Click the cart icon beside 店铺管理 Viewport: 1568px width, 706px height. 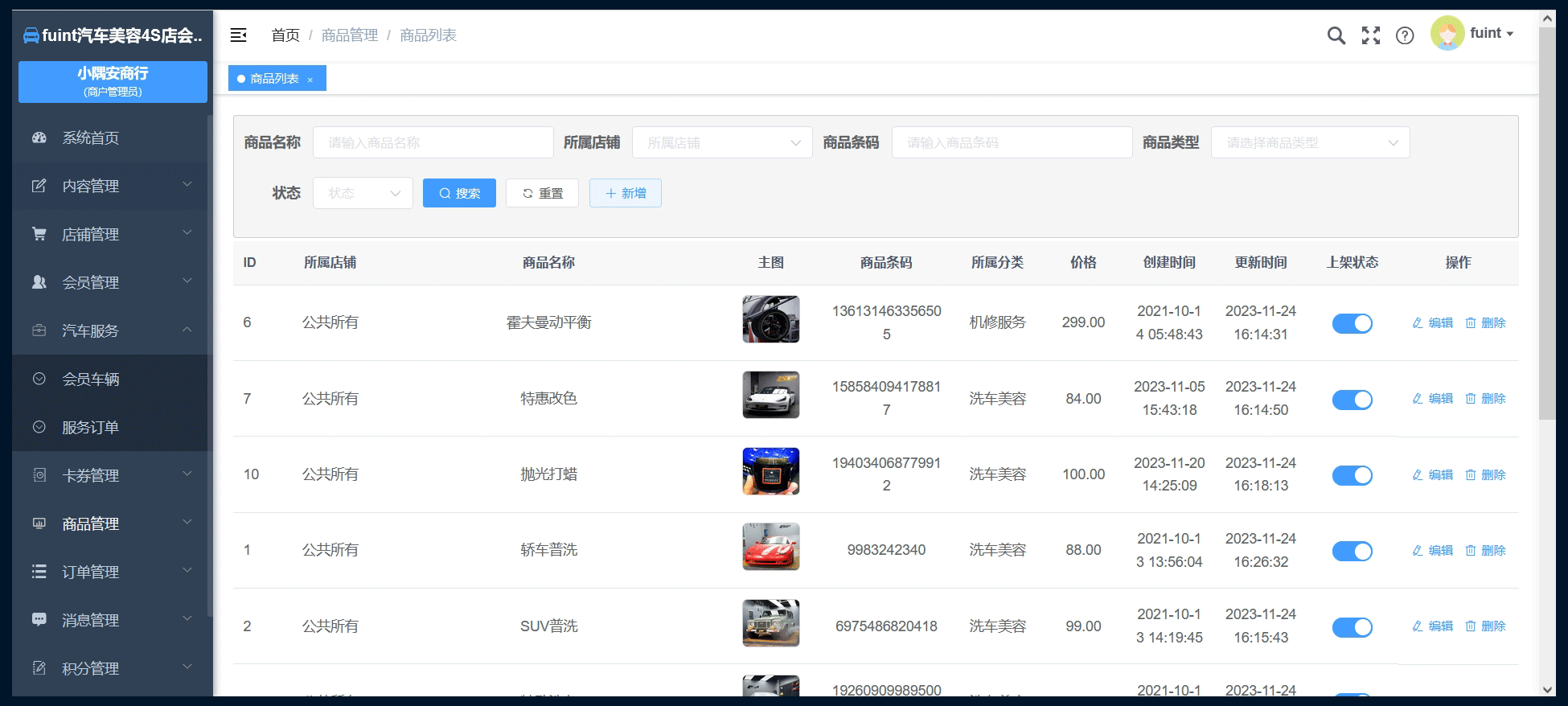tap(39, 234)
